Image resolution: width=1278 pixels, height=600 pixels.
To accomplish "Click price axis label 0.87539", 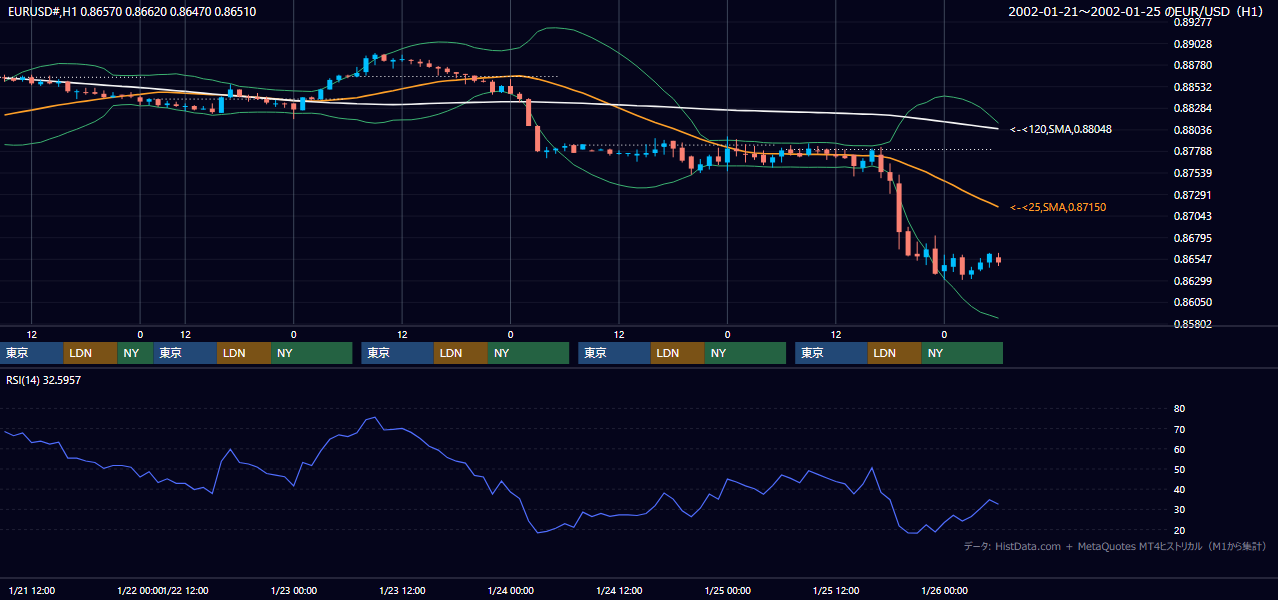I will coord(1192,174).
